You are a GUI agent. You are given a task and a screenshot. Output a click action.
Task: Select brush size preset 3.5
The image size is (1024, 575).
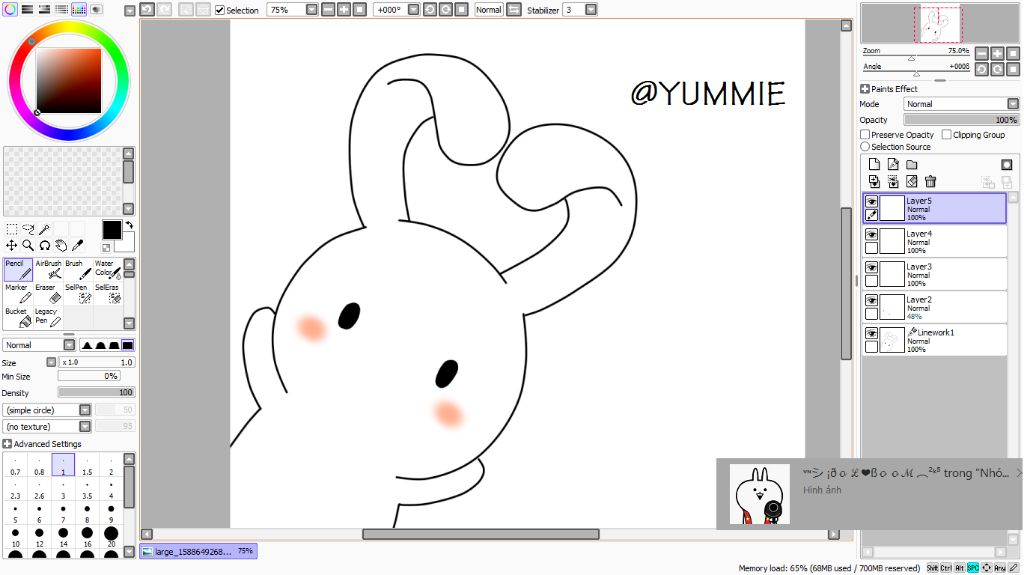[87, 489]
